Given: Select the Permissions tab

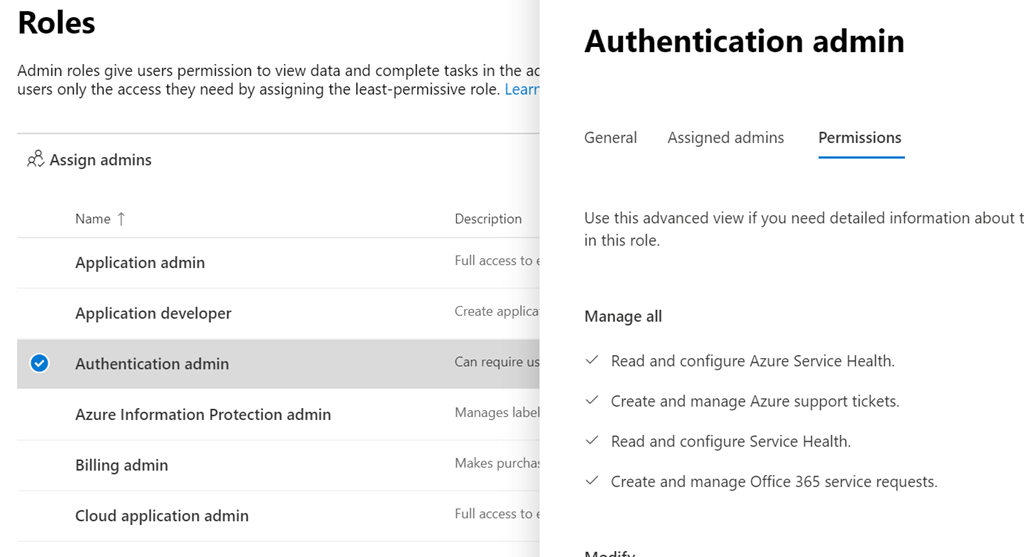Looking at the screenshot, I should 859,138.
